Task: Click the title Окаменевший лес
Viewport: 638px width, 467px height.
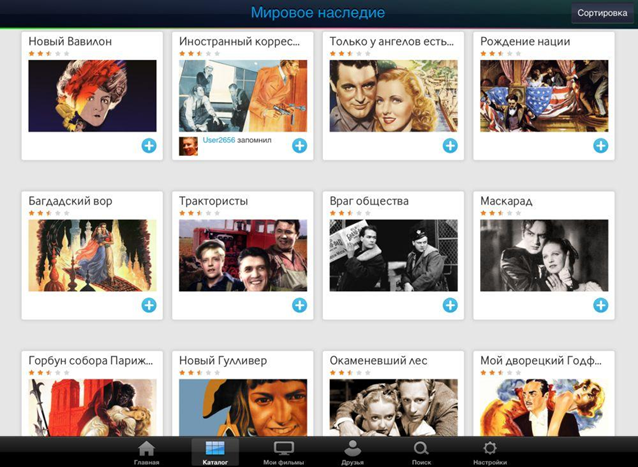Action: (378, 360)
